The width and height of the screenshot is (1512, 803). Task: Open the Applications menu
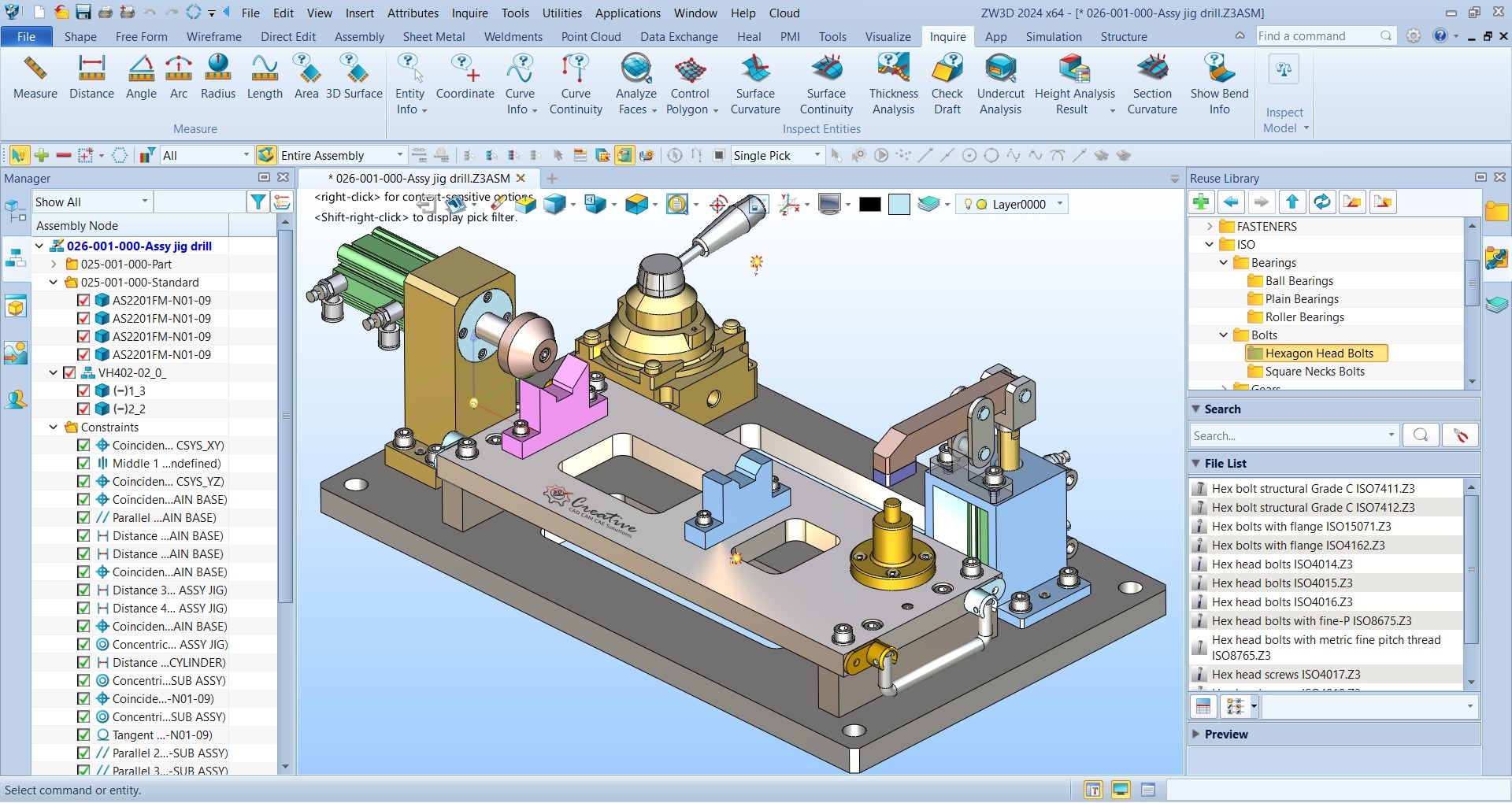628,13
